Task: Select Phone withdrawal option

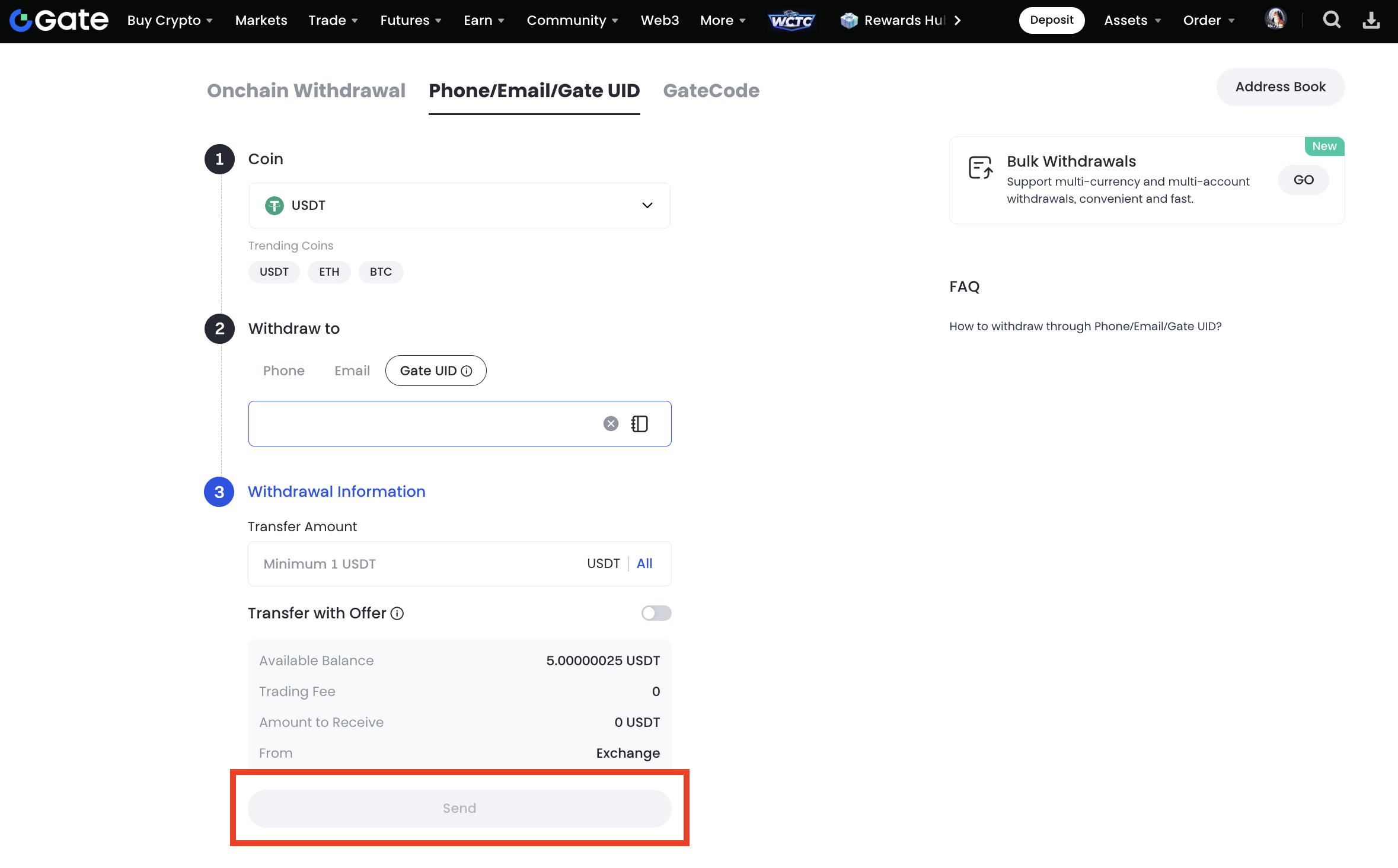Action: tap(283, 371)
